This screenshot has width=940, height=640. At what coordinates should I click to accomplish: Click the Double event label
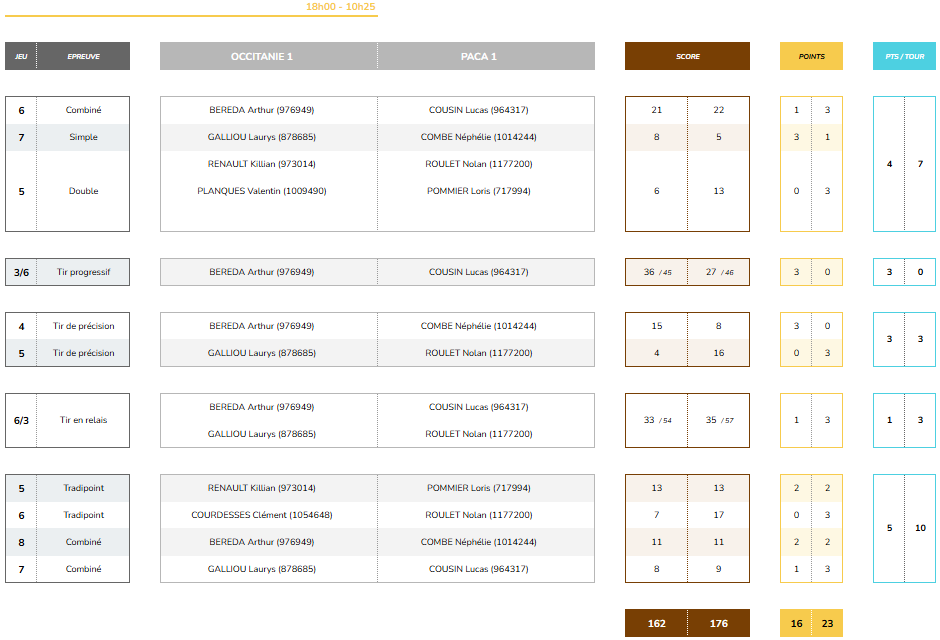coord(84,191)
